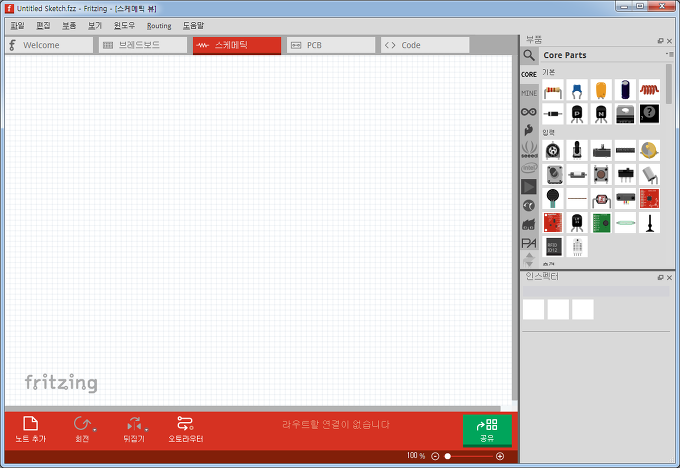This screenshot has height=468, width=680.
Task: Pick the black antenna part
Action: coord(649,223)
